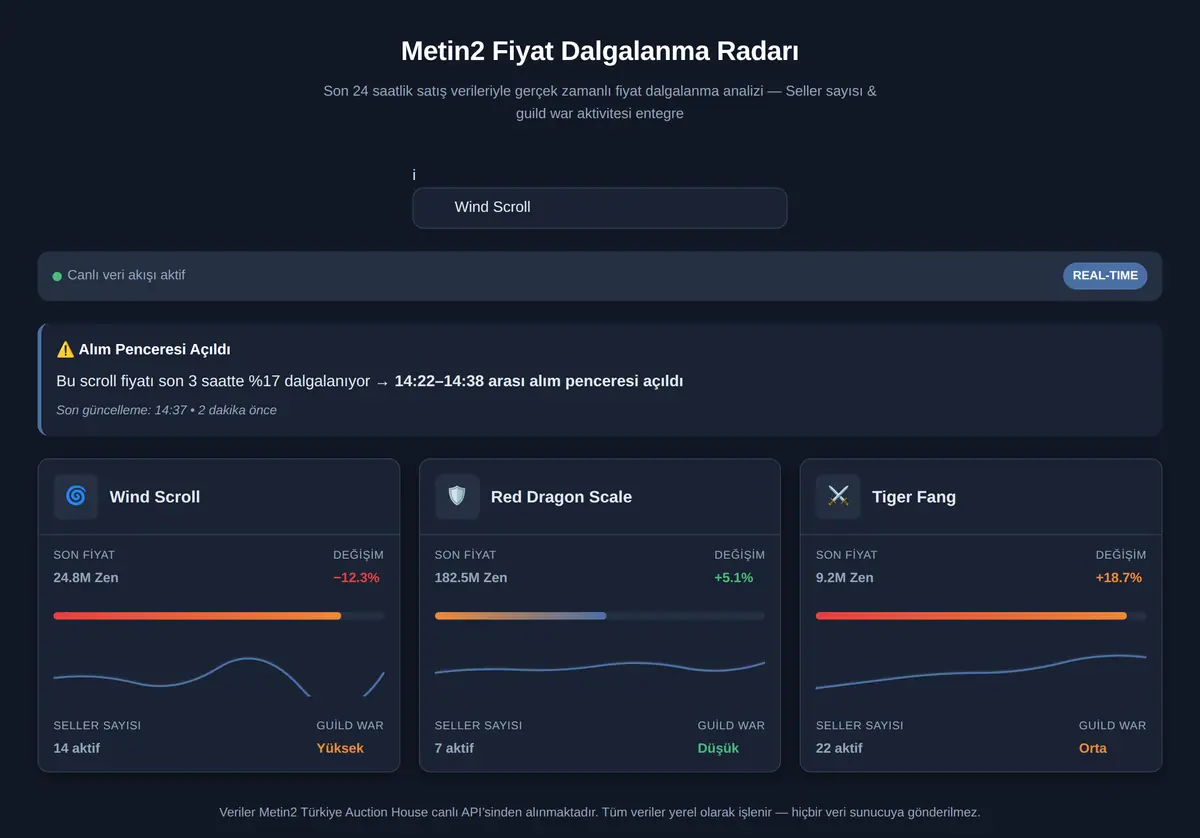Image resolution: width=1200 pixels, height=838 pixels.
Task: Click the Tiger Fang price sparkline chart
Action: point(981,673)
